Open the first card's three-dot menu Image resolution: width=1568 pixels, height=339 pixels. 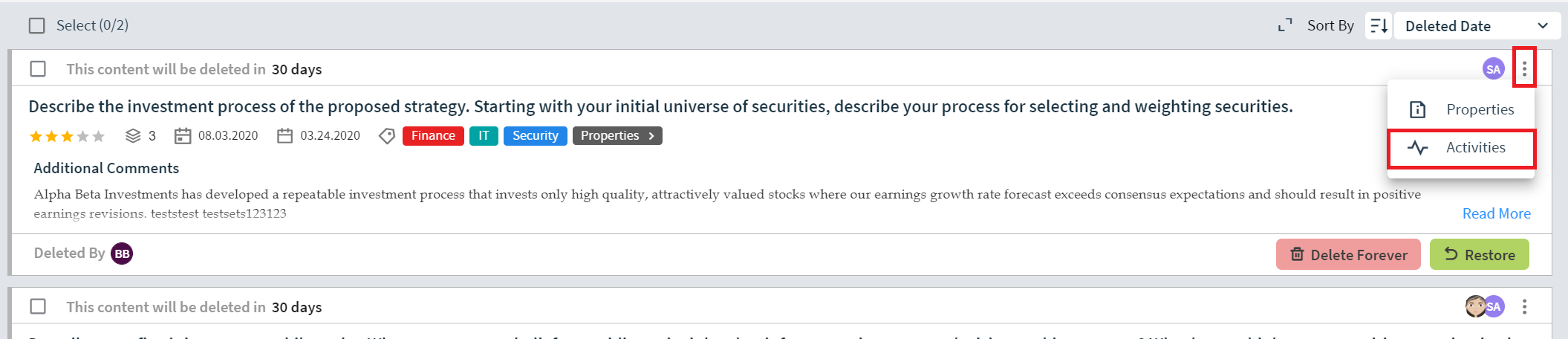point(1524,69)
